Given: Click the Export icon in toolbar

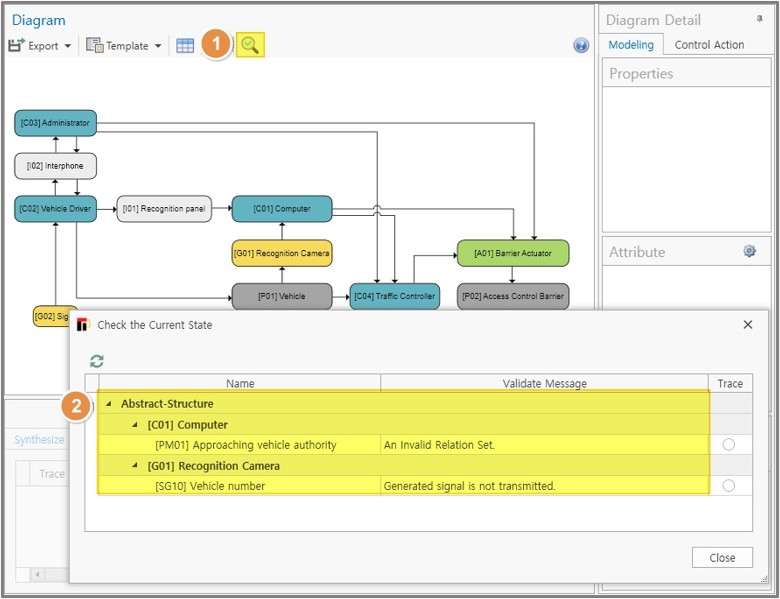Looking at the screenshot, I should pos(17,46).
